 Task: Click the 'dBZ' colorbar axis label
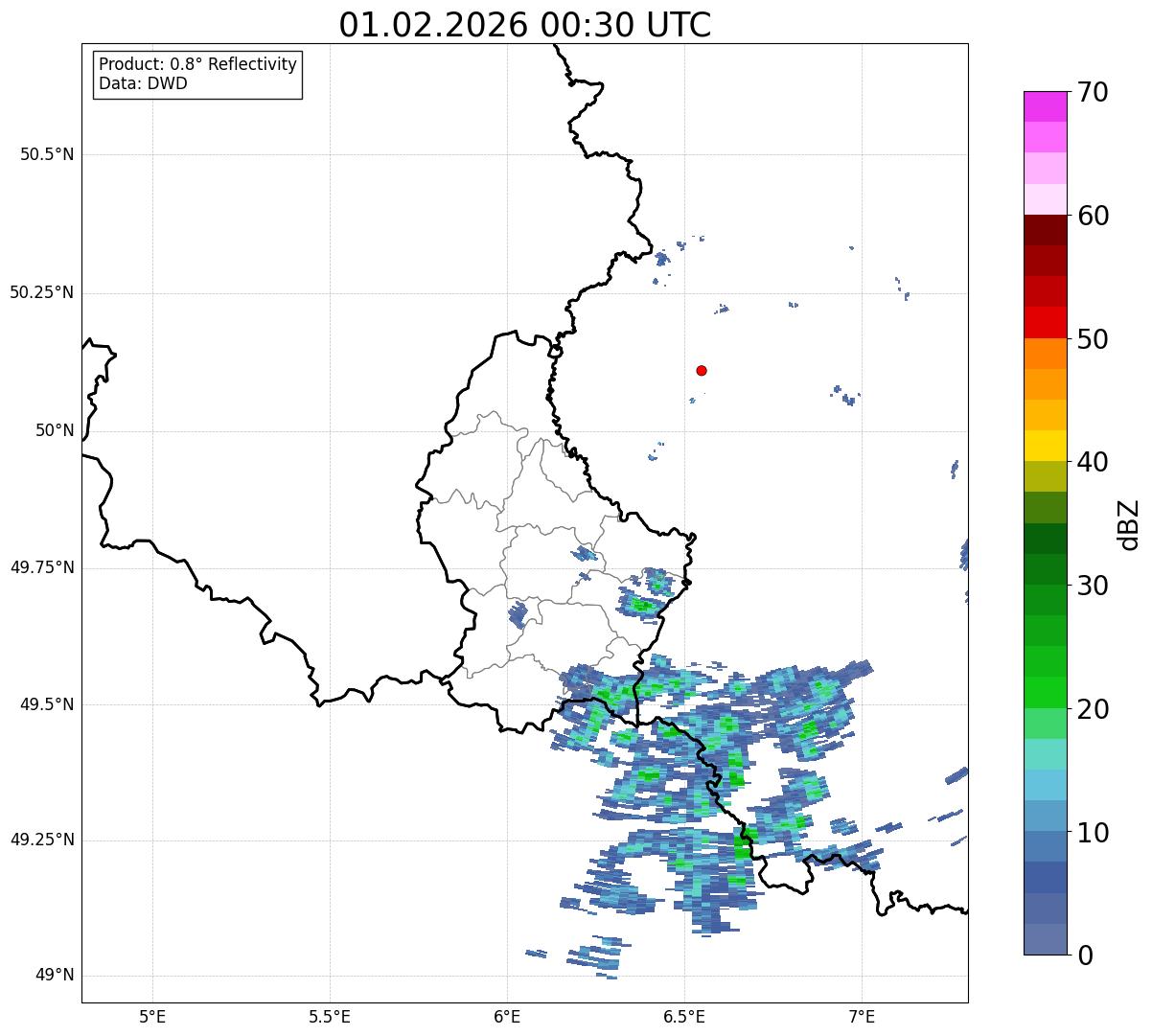coord(1130,523)
